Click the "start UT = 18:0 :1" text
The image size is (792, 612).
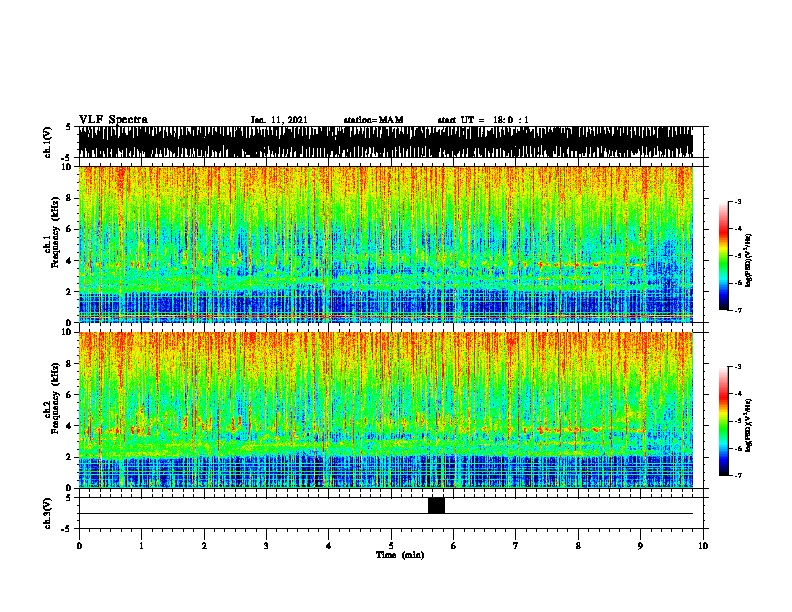pos(483,120)
